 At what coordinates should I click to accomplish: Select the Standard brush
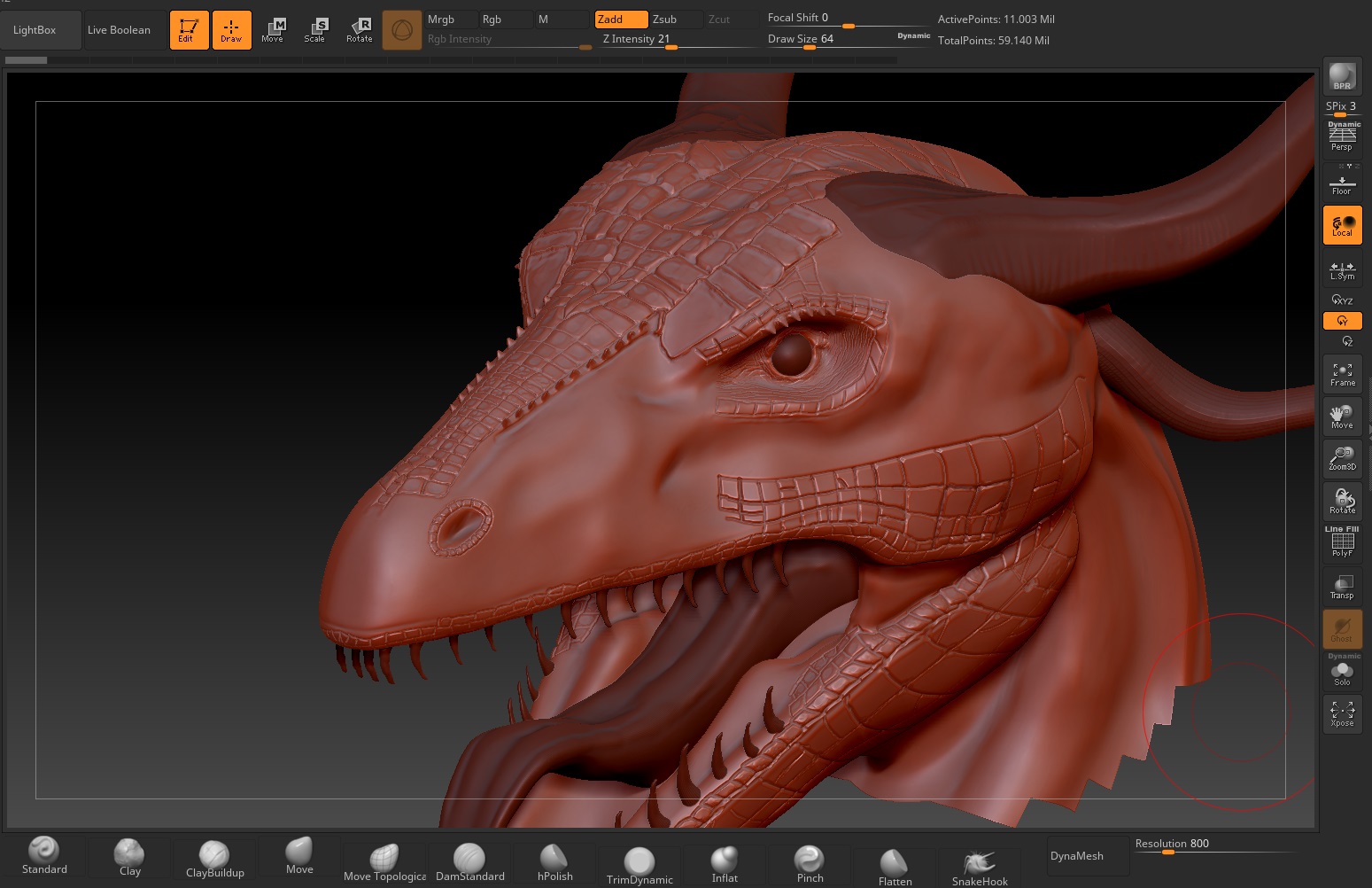point(44,856)
